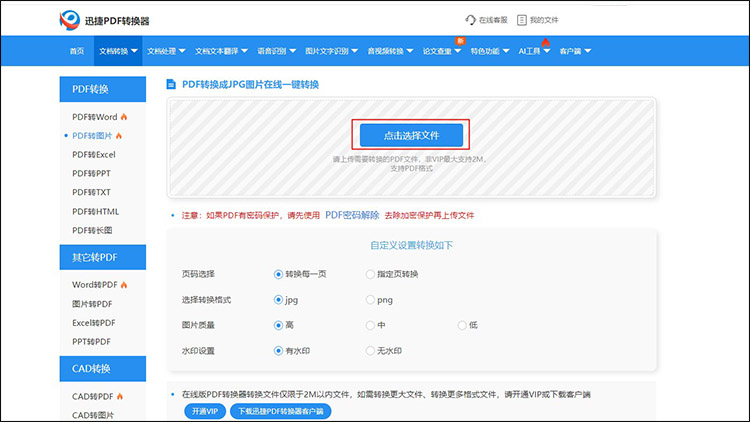The height and width of the screenshot is (422, 750).
Task: Open PDF转Word in the sidebar
Action: (95, 117)
